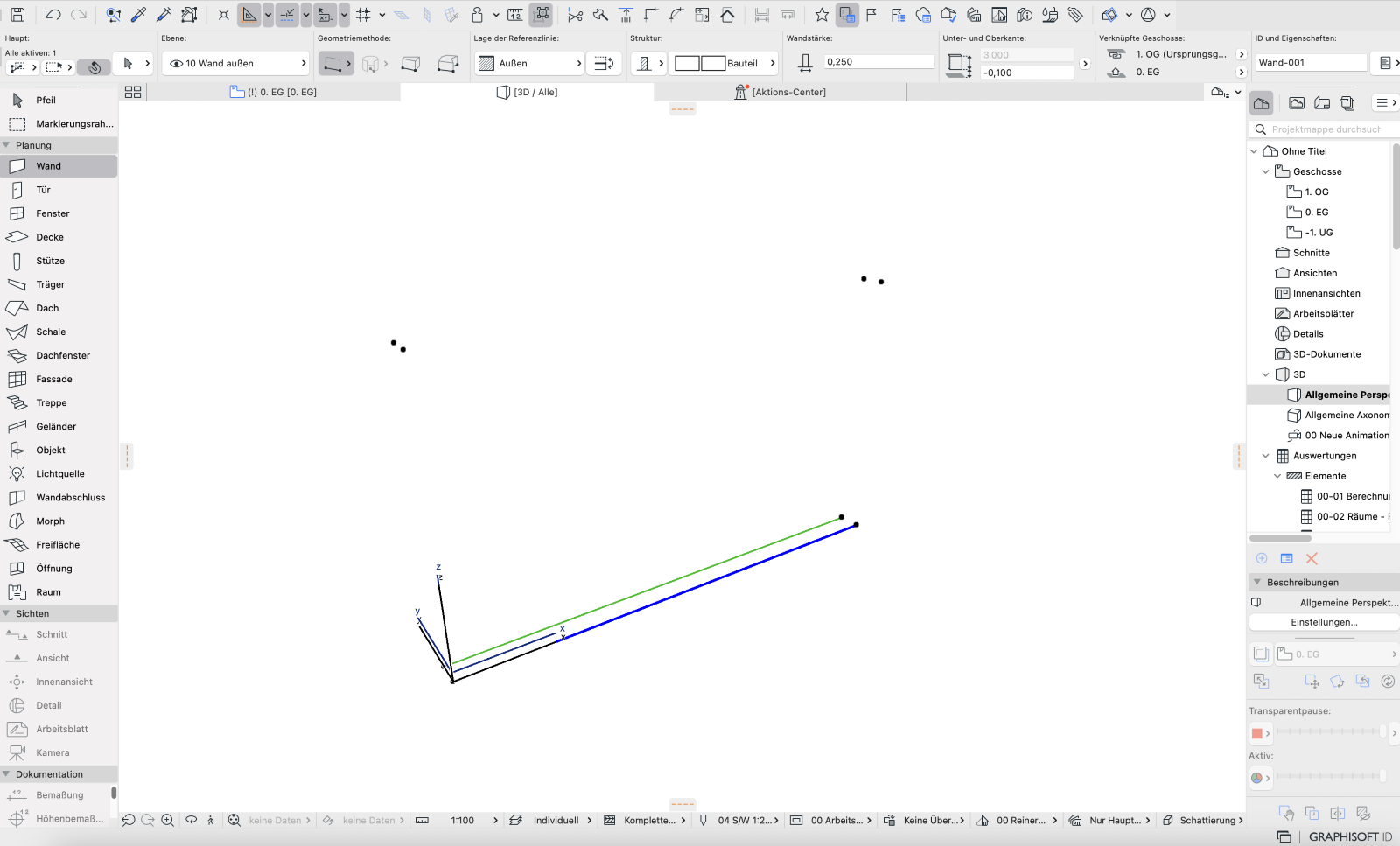Open the Projektmappe navigator tab icon

[x=1262, y=103]
